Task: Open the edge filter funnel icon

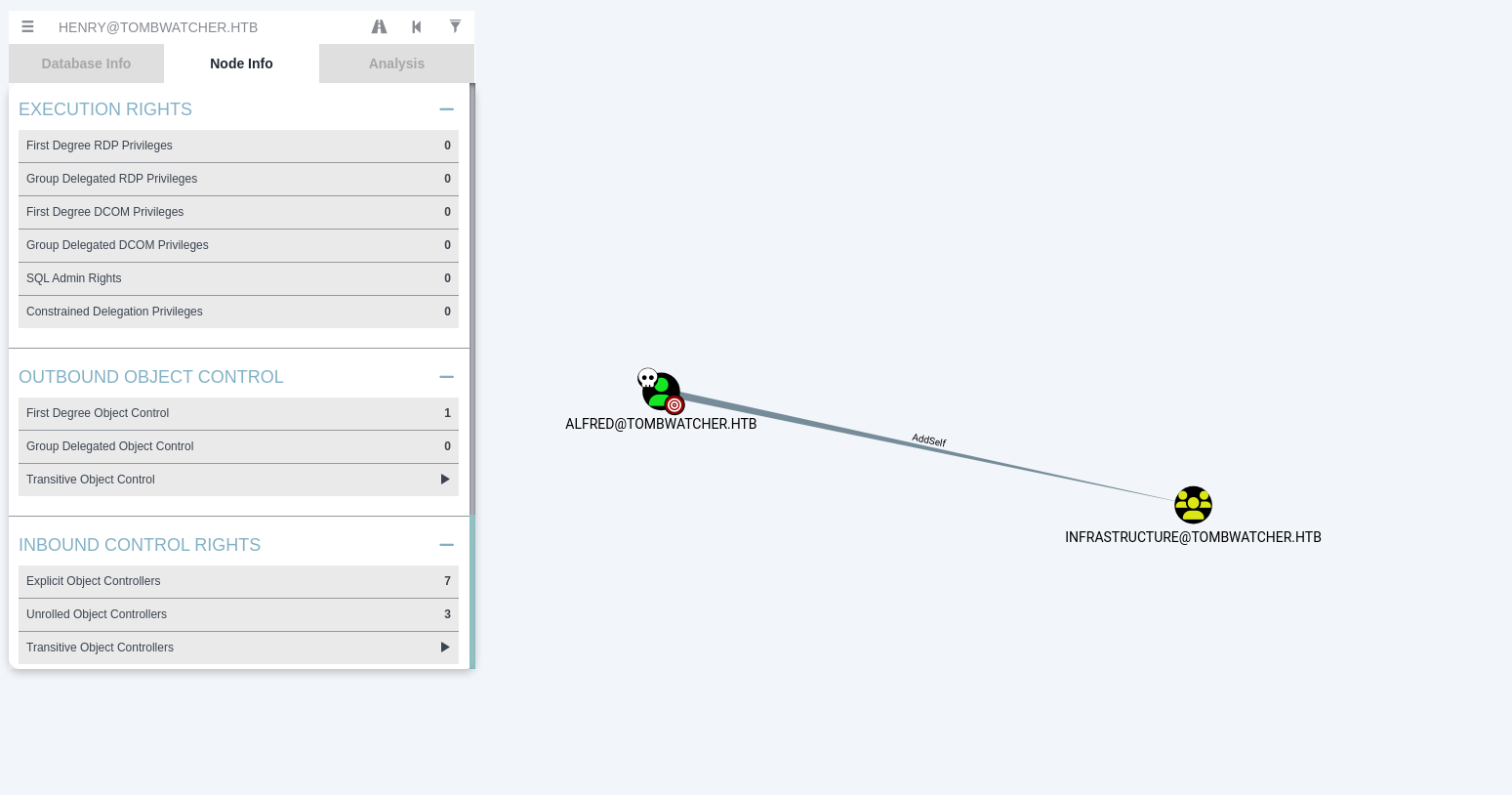Action: (x=455, y=27)
